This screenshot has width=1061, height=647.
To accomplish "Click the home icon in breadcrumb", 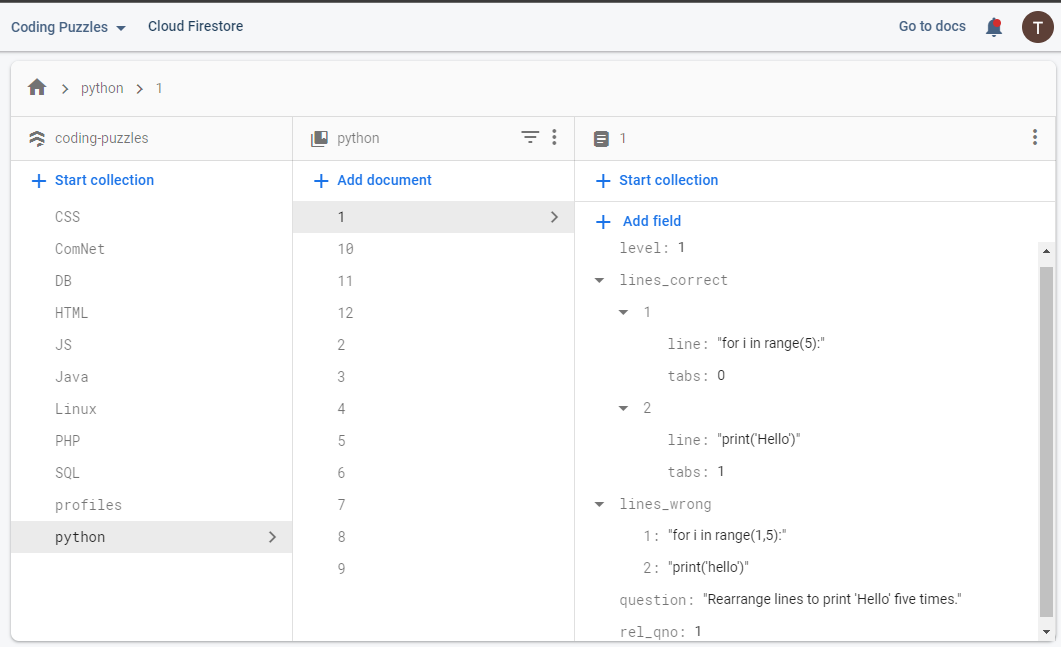I will tap(37, 88).
